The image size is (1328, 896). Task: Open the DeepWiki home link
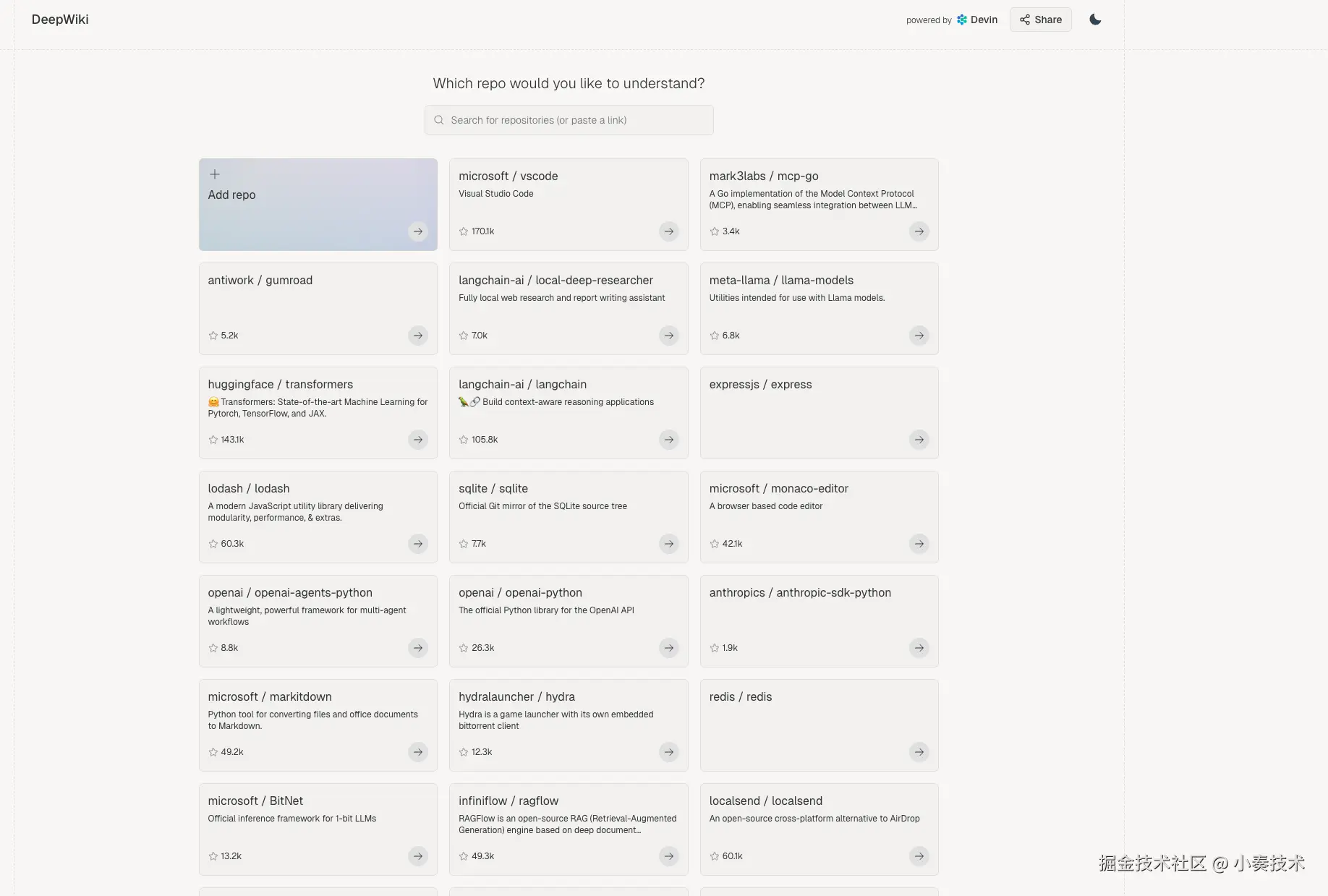(60, 20)
